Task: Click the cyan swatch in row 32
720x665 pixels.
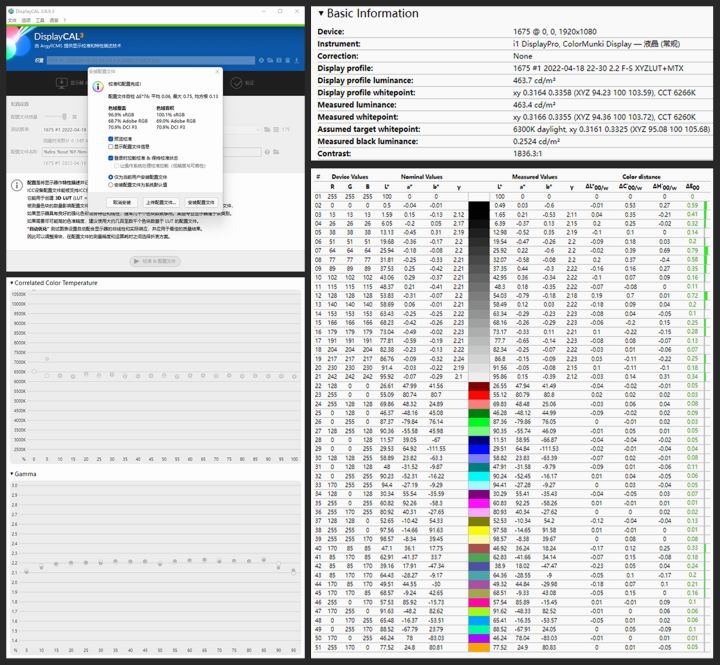Action: (x=478, y=476)
